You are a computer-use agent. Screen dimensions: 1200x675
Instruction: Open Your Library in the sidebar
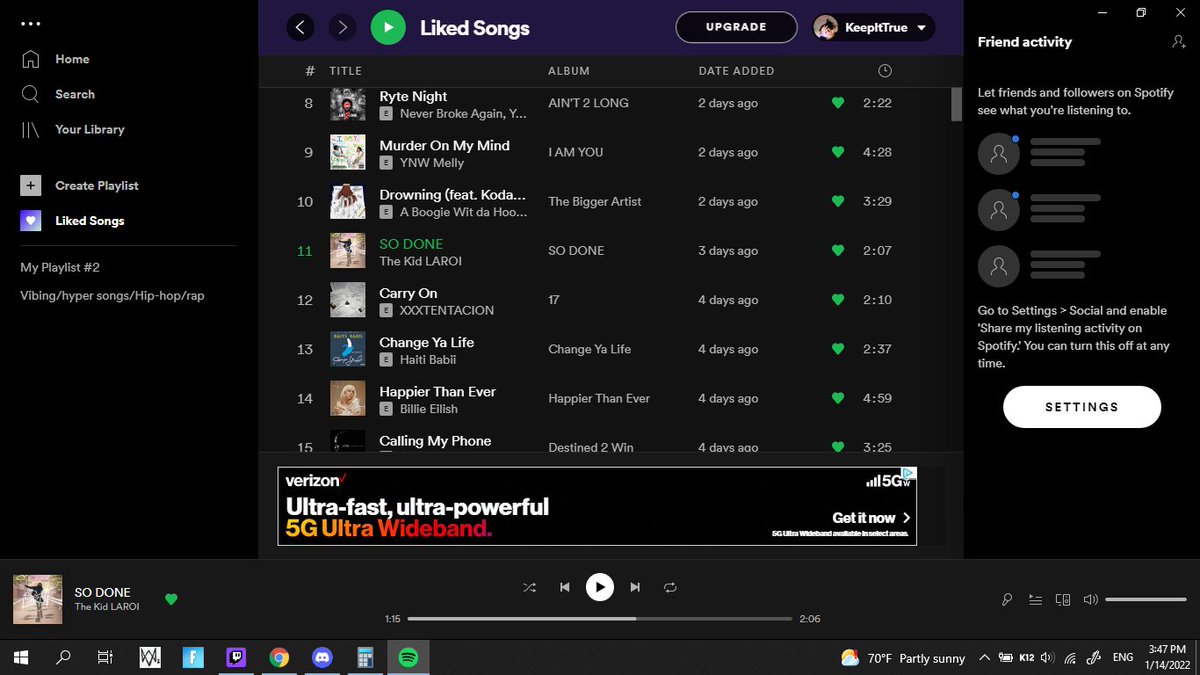[72, 129]
